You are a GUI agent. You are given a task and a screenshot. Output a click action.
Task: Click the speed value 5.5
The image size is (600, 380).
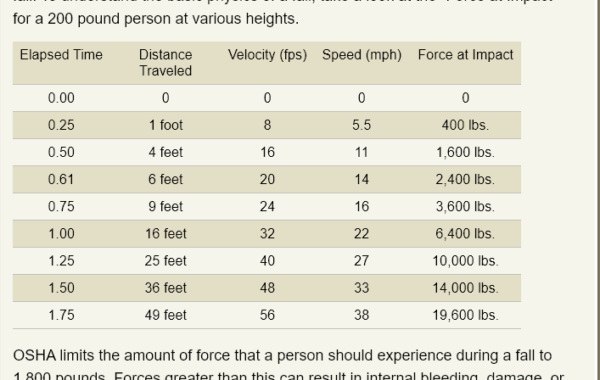point(362,125)
